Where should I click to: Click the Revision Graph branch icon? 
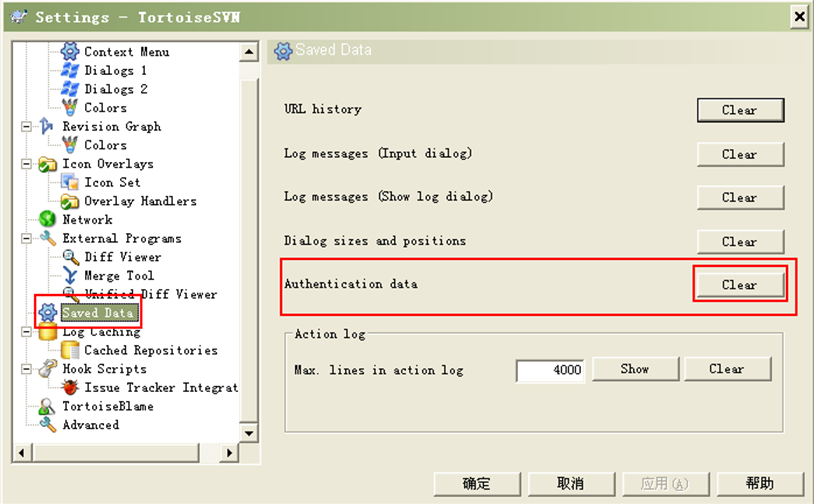(47, 126)
